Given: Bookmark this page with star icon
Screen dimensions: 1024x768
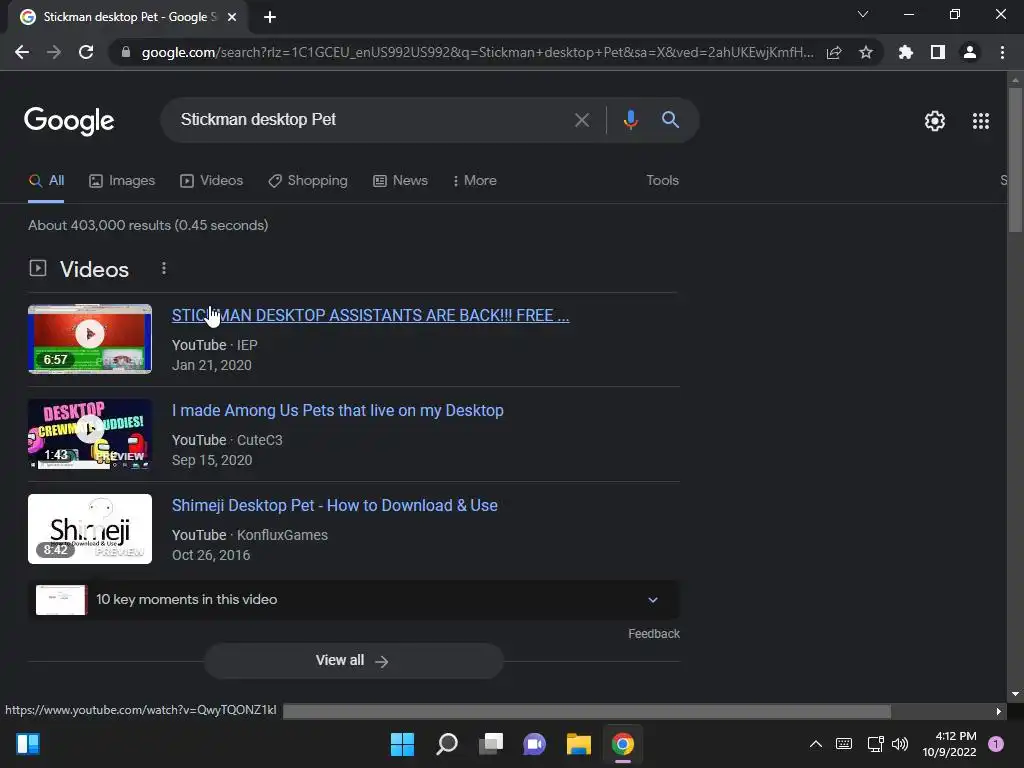Looking at the screenshot, I should 866,52.
